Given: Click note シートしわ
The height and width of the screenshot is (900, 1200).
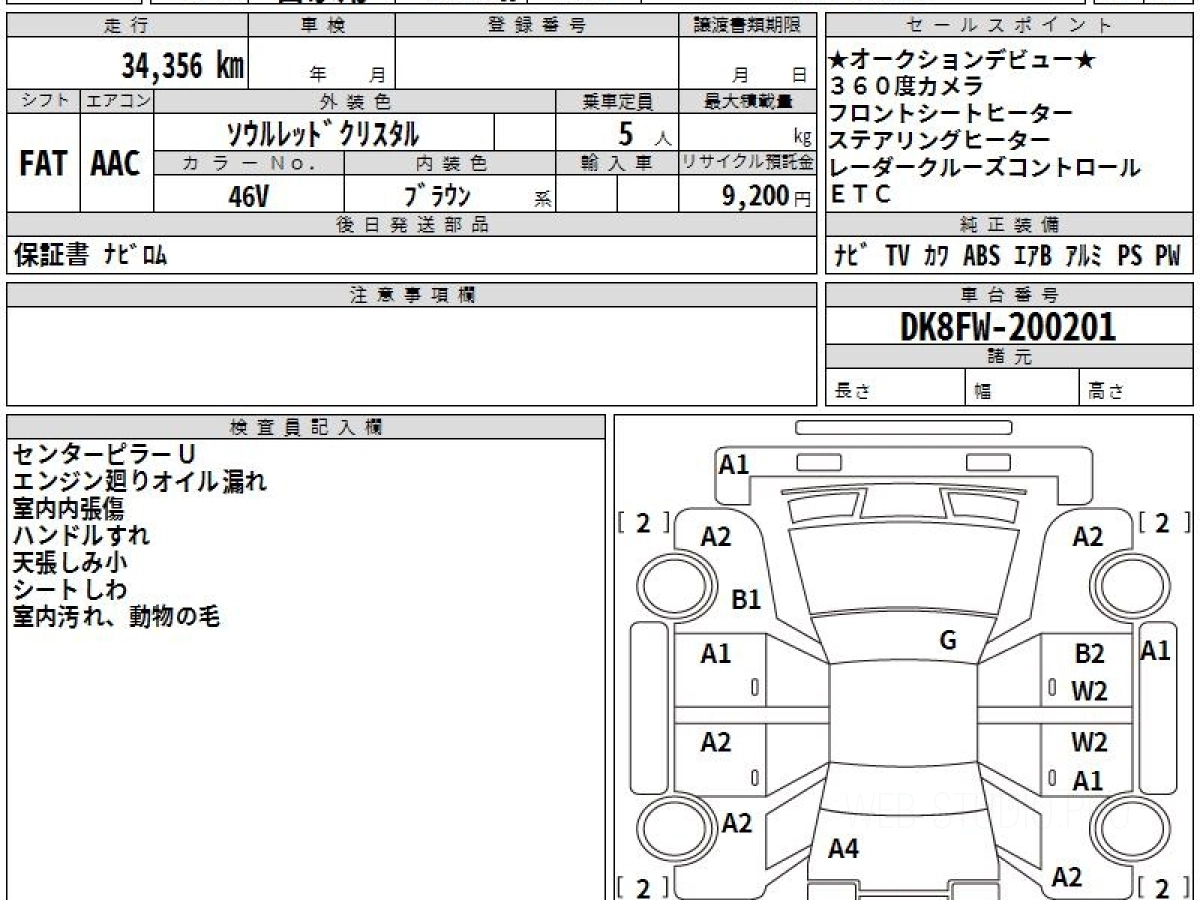Looking at the screenshot, I should 70,589.
